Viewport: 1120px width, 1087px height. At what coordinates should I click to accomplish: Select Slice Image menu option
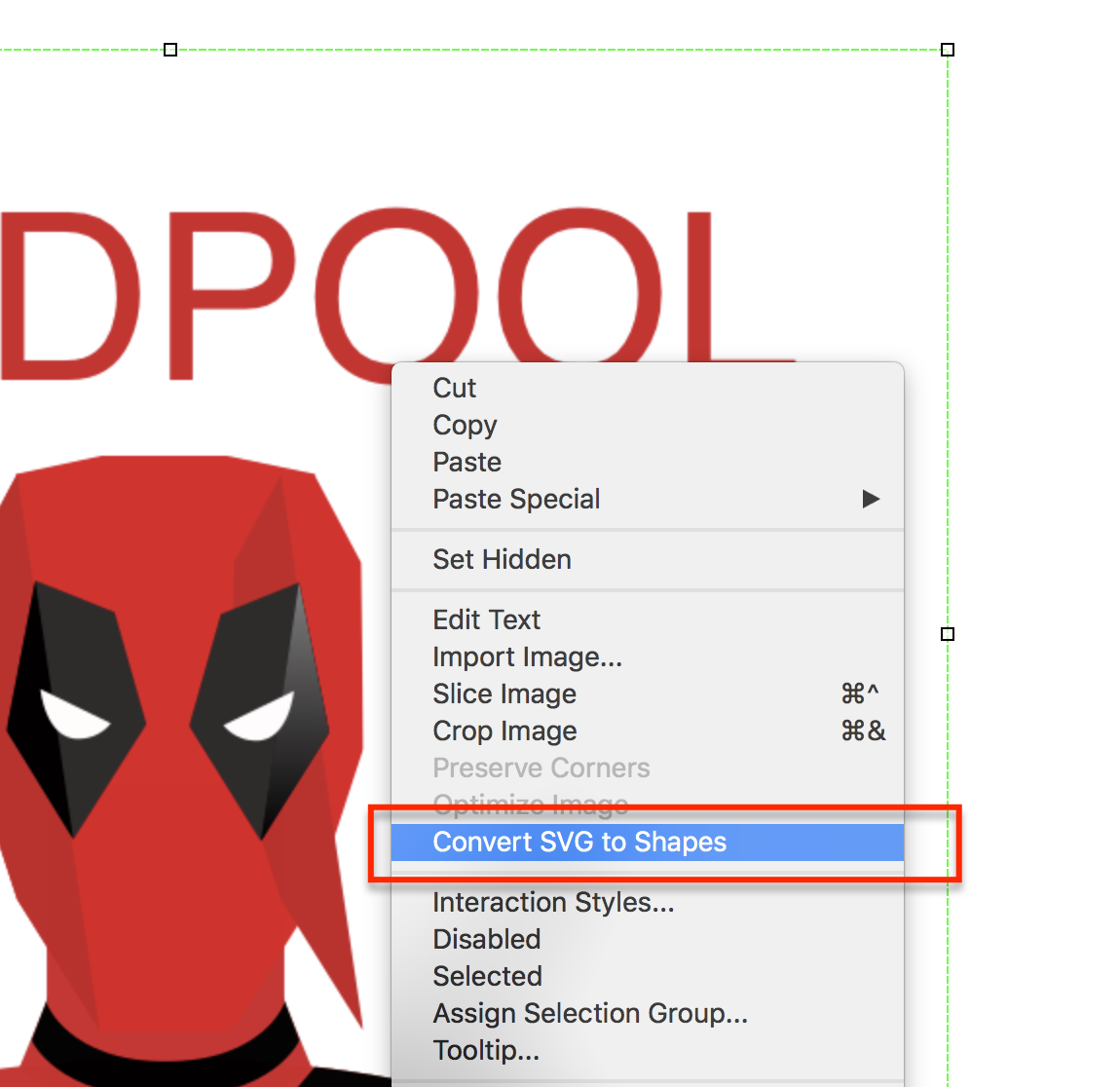[x=647, y=694]
